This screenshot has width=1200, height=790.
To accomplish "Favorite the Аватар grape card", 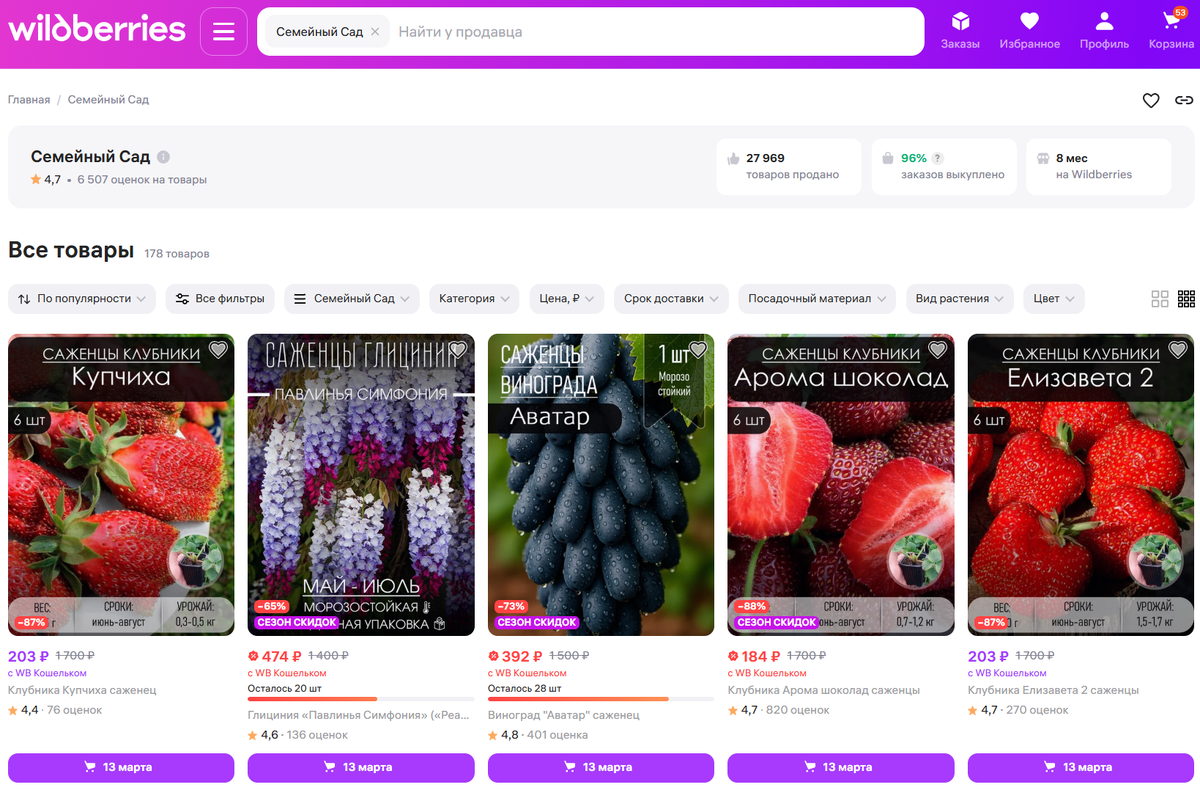I will 698,349.
